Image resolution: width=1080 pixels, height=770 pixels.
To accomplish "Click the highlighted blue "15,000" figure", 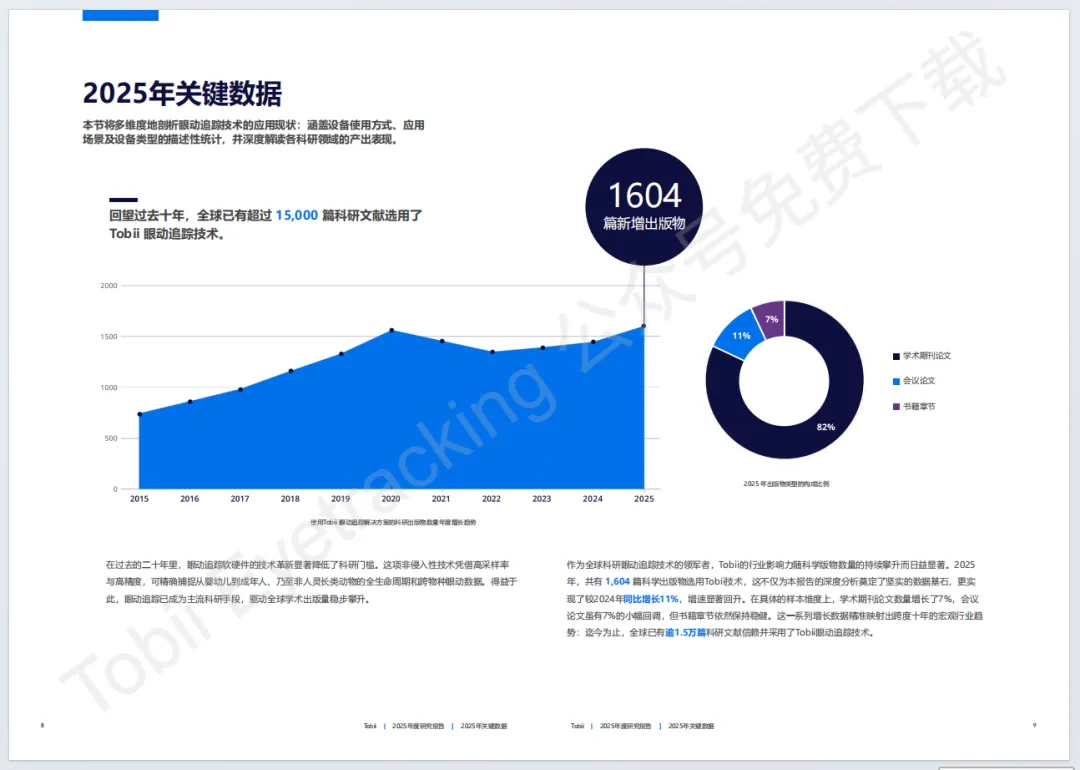I will tap(297, 216).
